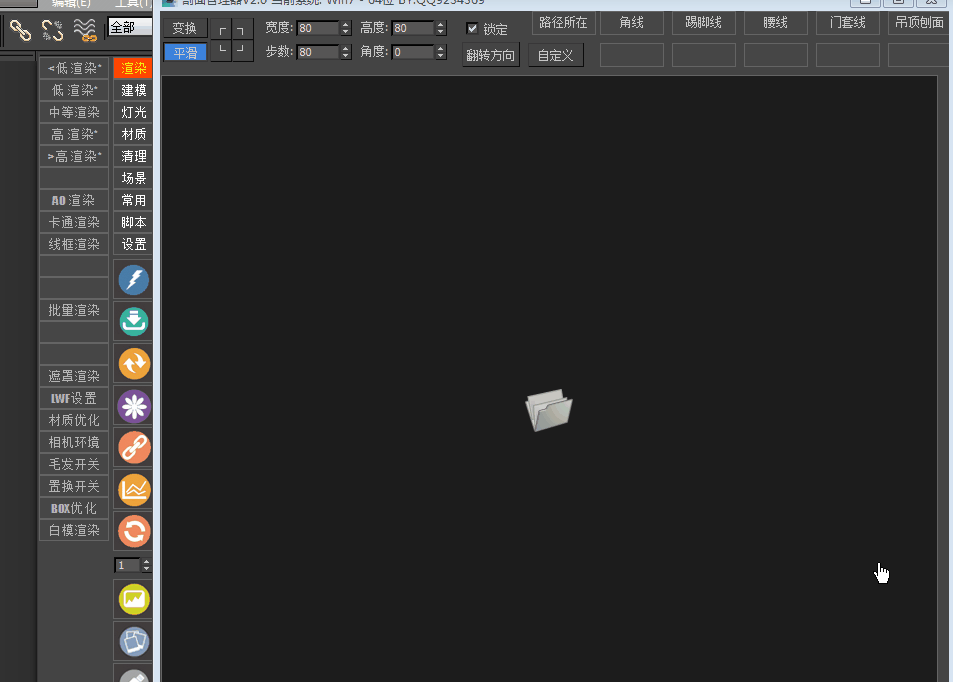Open the 全部 selection filter dropdown
953x682 pixels.
129,27
